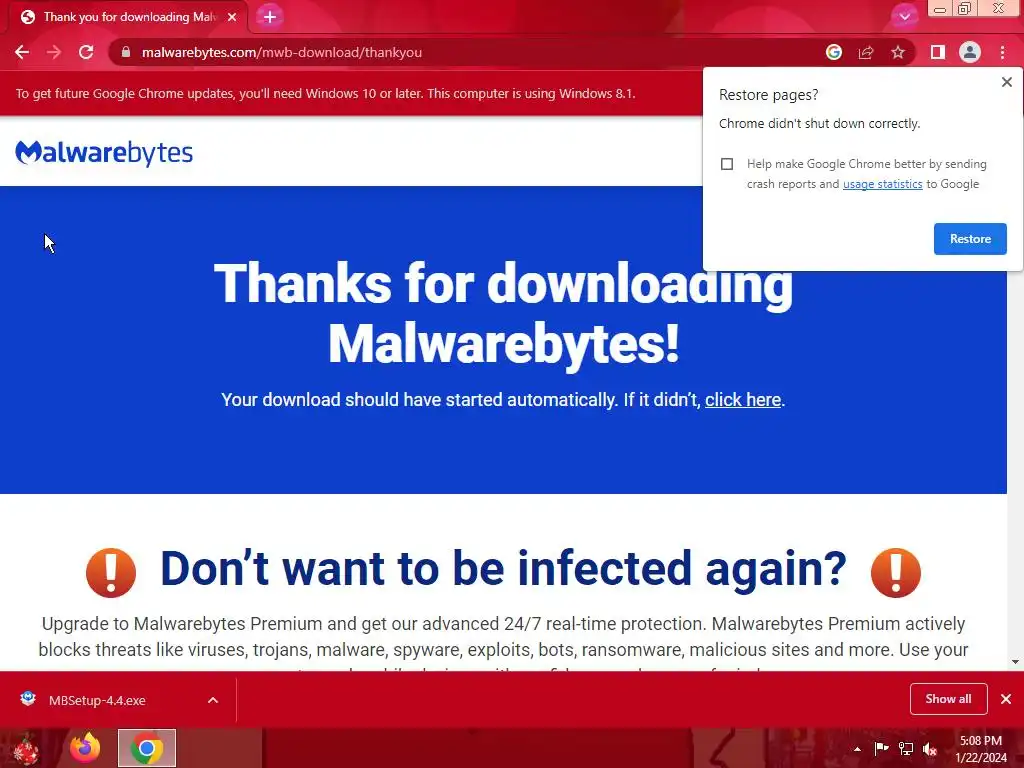Click the 'click here' download link
Image resolution: width=1024 pixels, height=768 pixels.
(743, 400)
